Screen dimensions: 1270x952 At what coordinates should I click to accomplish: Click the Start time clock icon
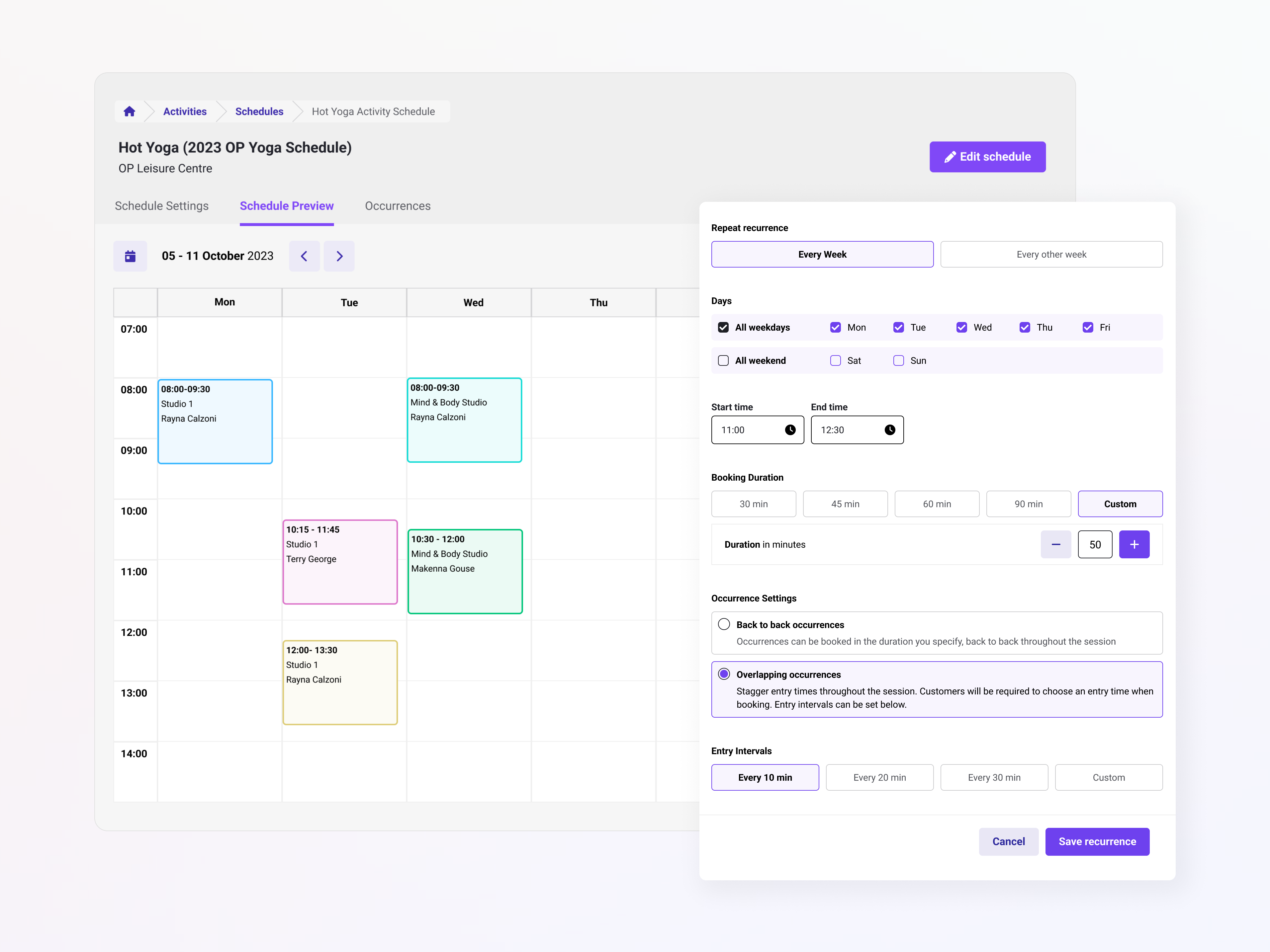click(790, 430)
